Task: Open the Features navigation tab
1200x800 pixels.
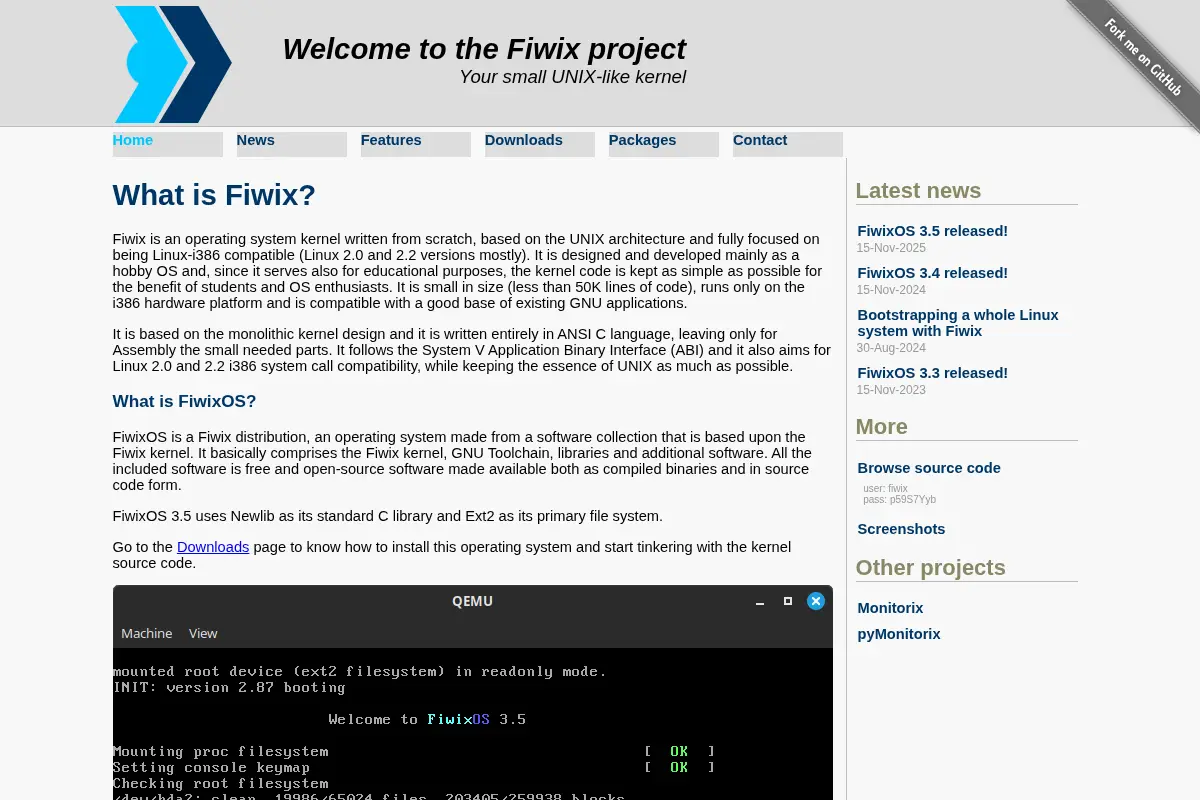Action: [415, 144]
